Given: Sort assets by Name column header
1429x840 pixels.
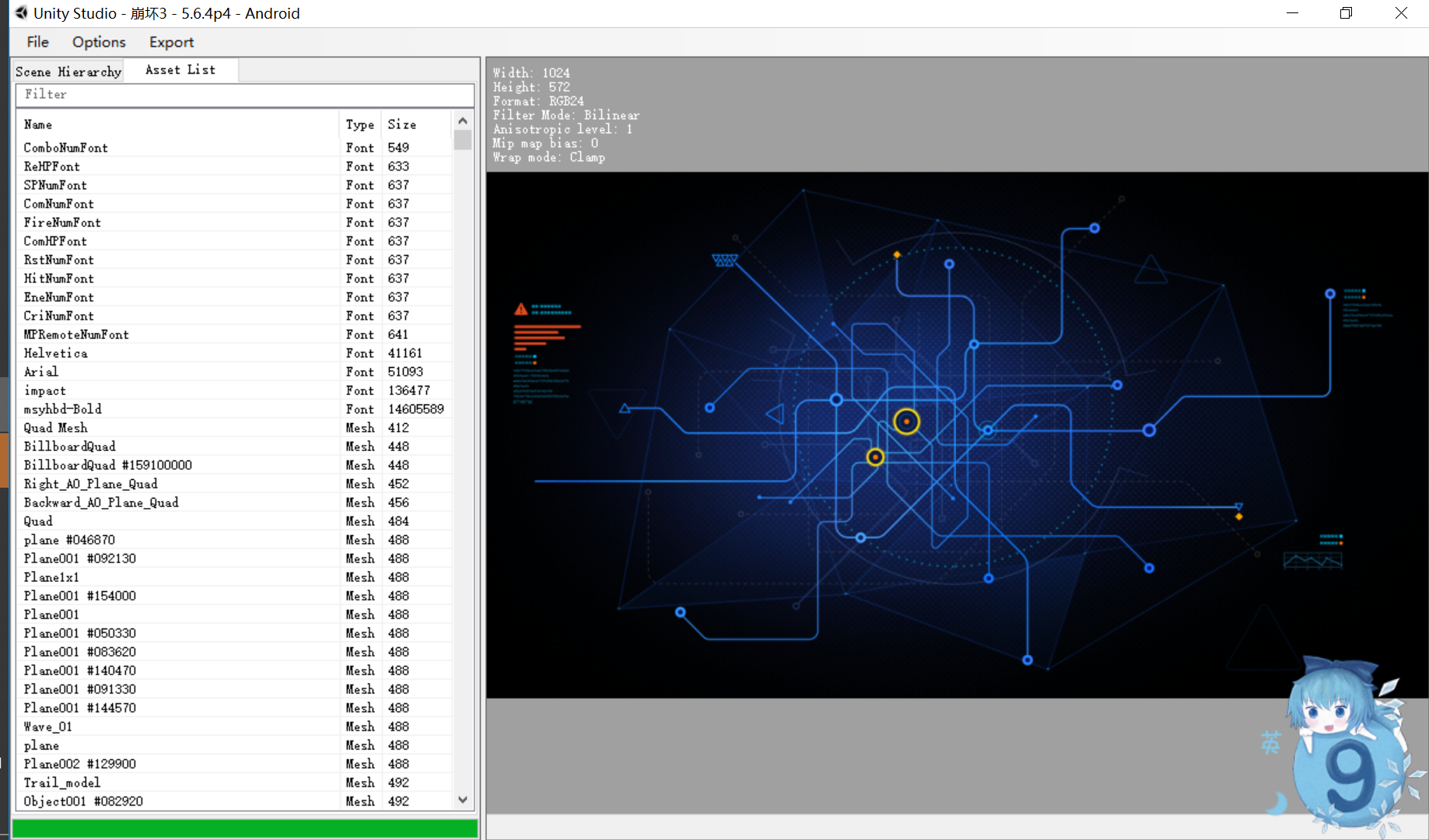Looking at the screenshot, I should click(x=177, y=124).
